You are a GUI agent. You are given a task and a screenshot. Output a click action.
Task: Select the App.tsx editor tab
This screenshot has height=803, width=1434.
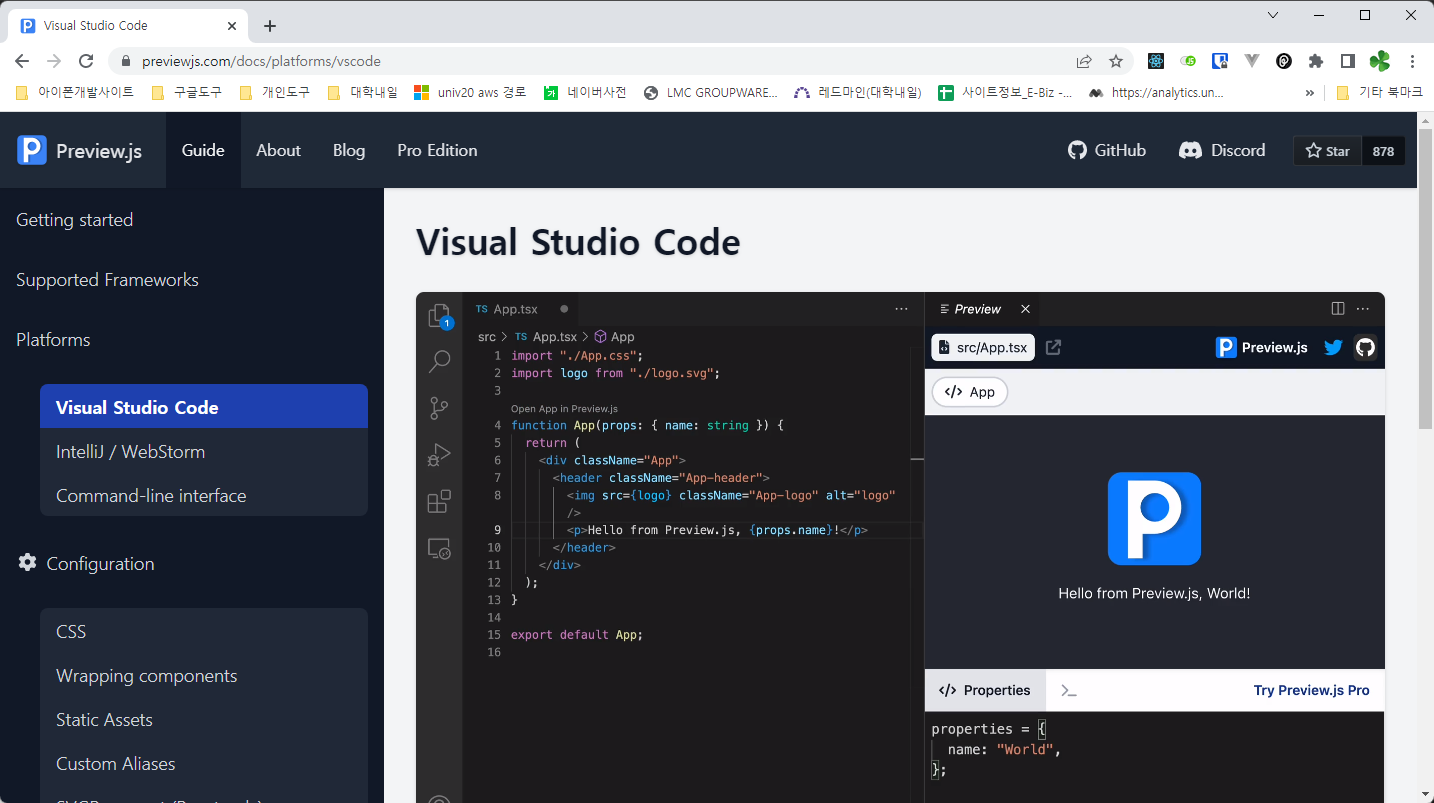[x=521, y=309]
